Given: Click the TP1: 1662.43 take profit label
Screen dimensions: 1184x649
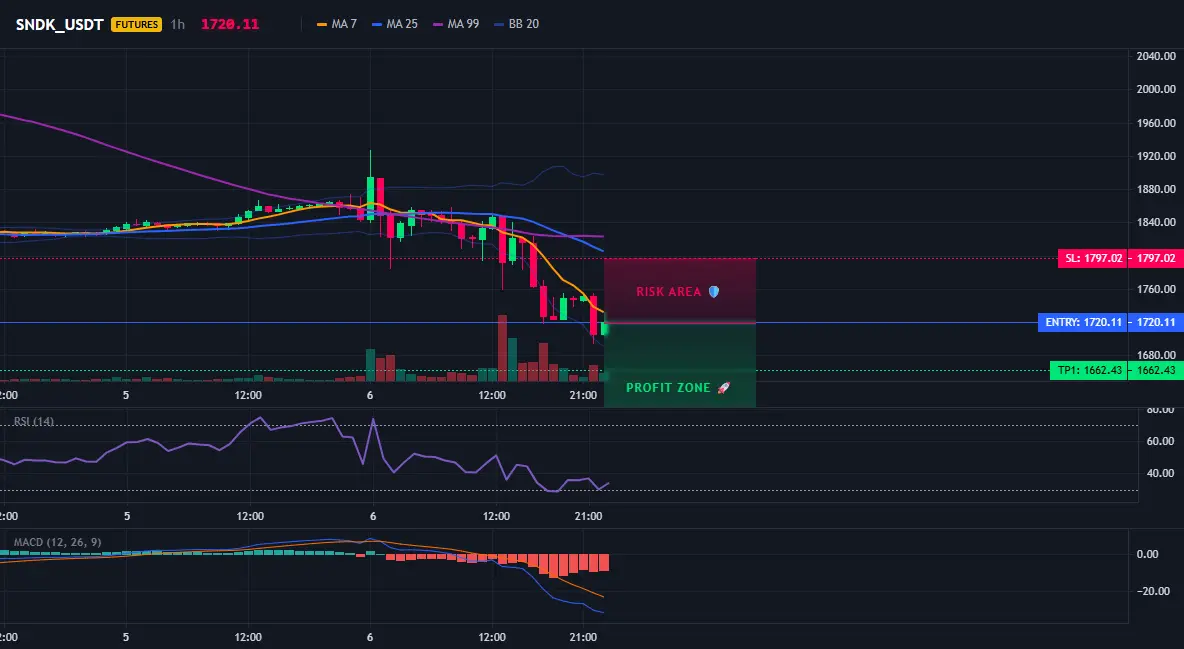Looking at the screenshot, I should click(x=1089, y=370).
